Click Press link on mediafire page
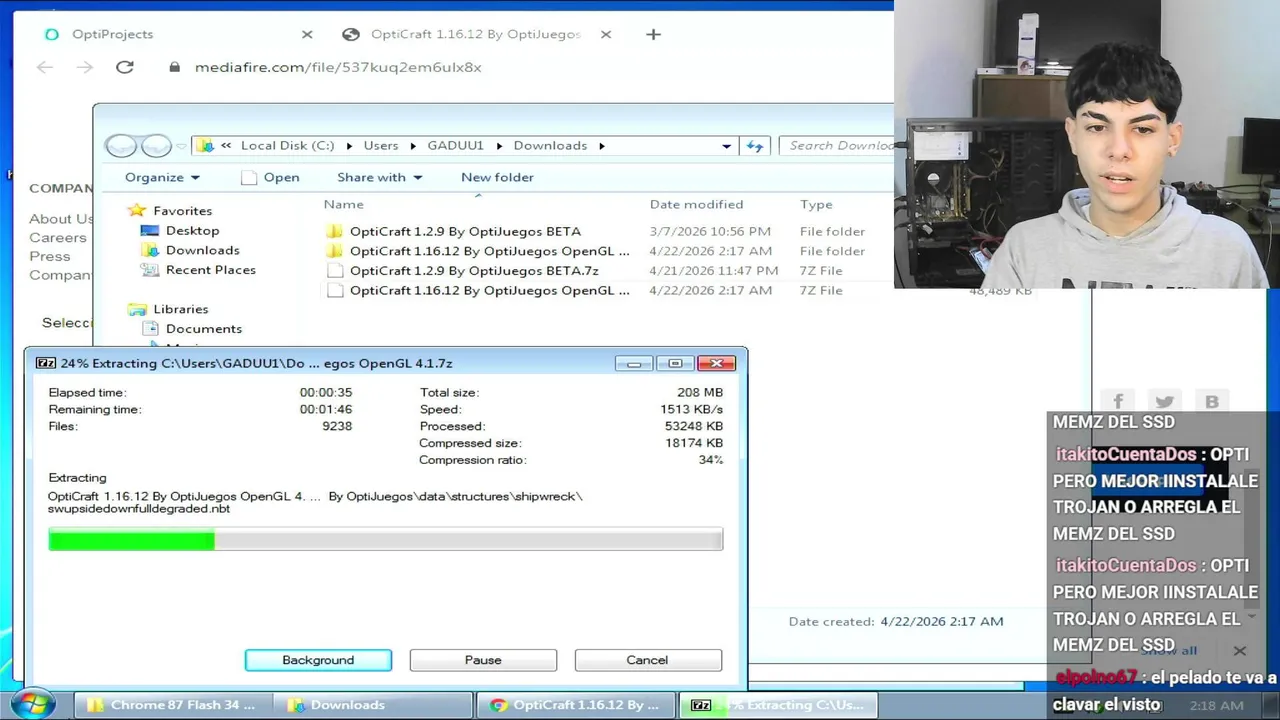Screen dimensions: 1280x720 coord(49,256)
